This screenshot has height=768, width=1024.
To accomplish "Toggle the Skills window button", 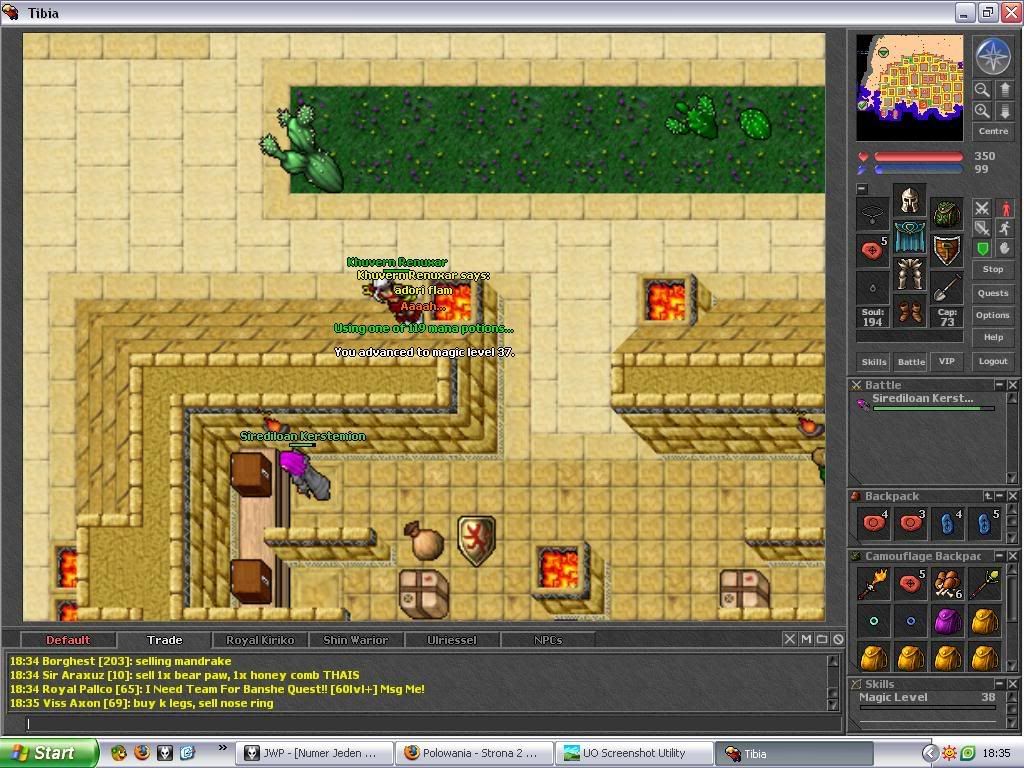I will point(873,361).
